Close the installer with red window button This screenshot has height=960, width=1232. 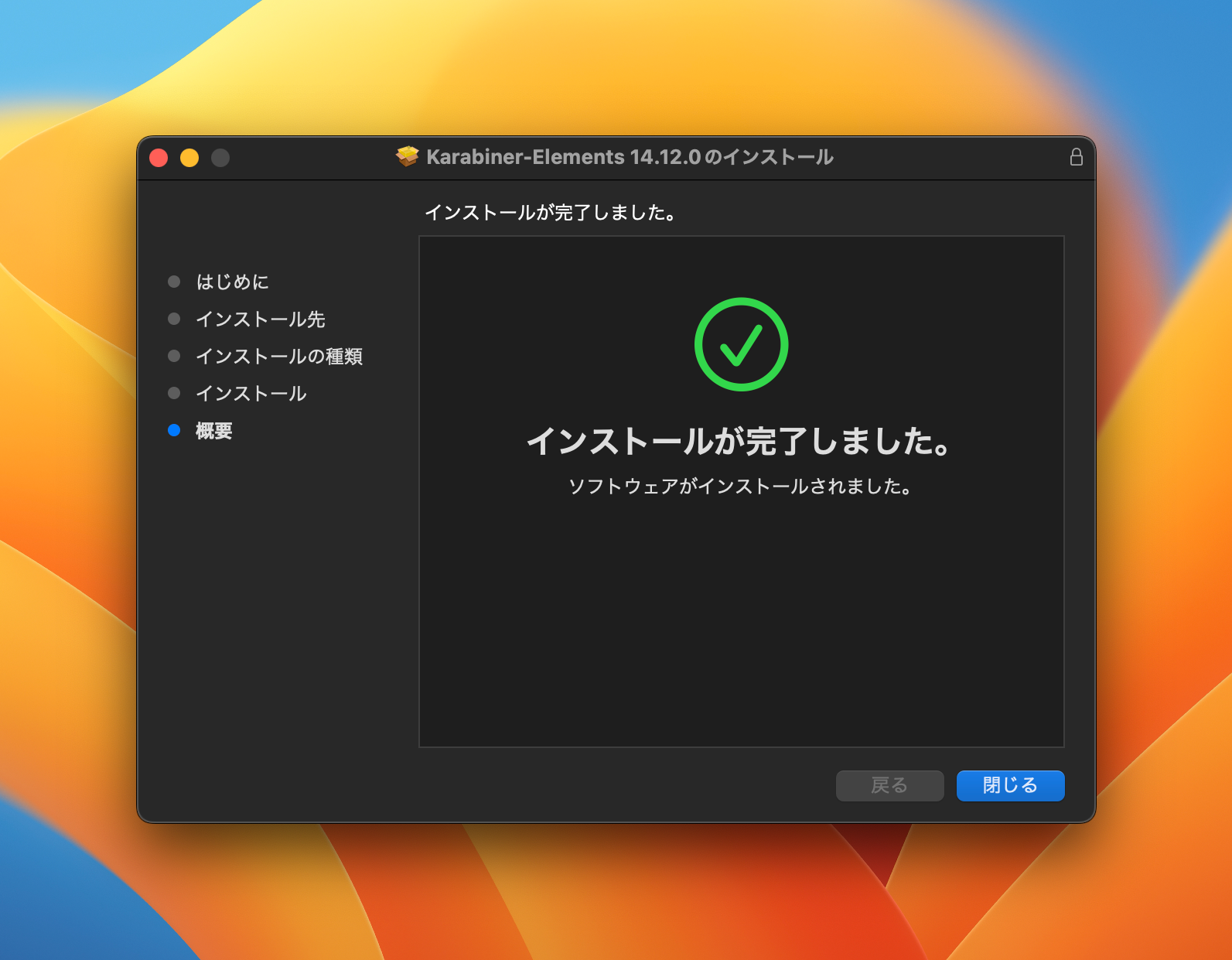pyautogui.click(x=159, y=158)
